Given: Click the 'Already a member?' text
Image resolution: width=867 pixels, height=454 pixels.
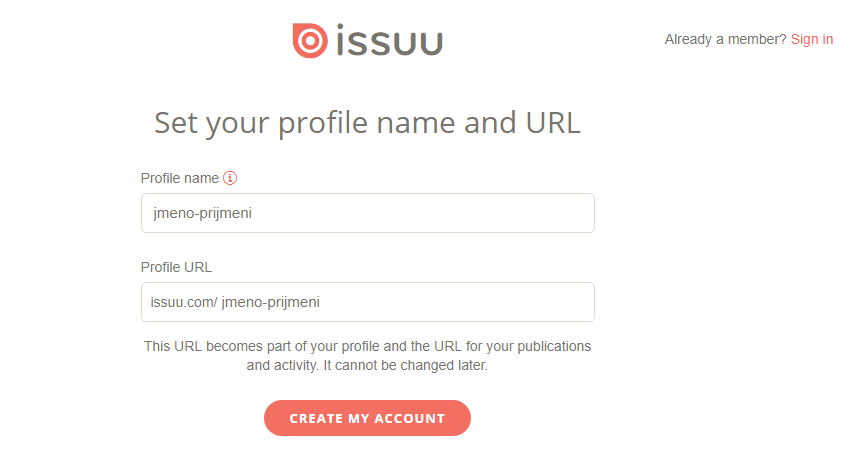Looking at the screenshot, I should [725, 39].
